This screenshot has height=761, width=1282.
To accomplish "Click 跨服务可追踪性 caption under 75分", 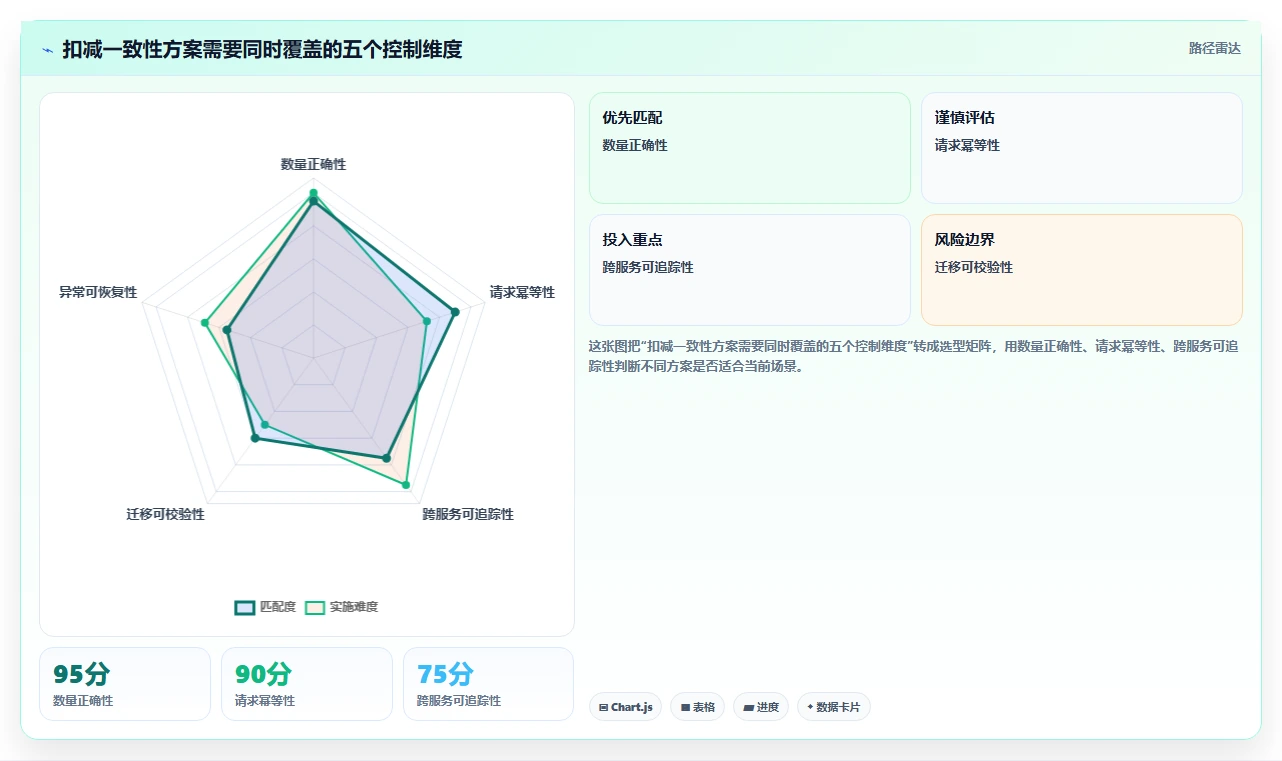I will coord(459,701).
